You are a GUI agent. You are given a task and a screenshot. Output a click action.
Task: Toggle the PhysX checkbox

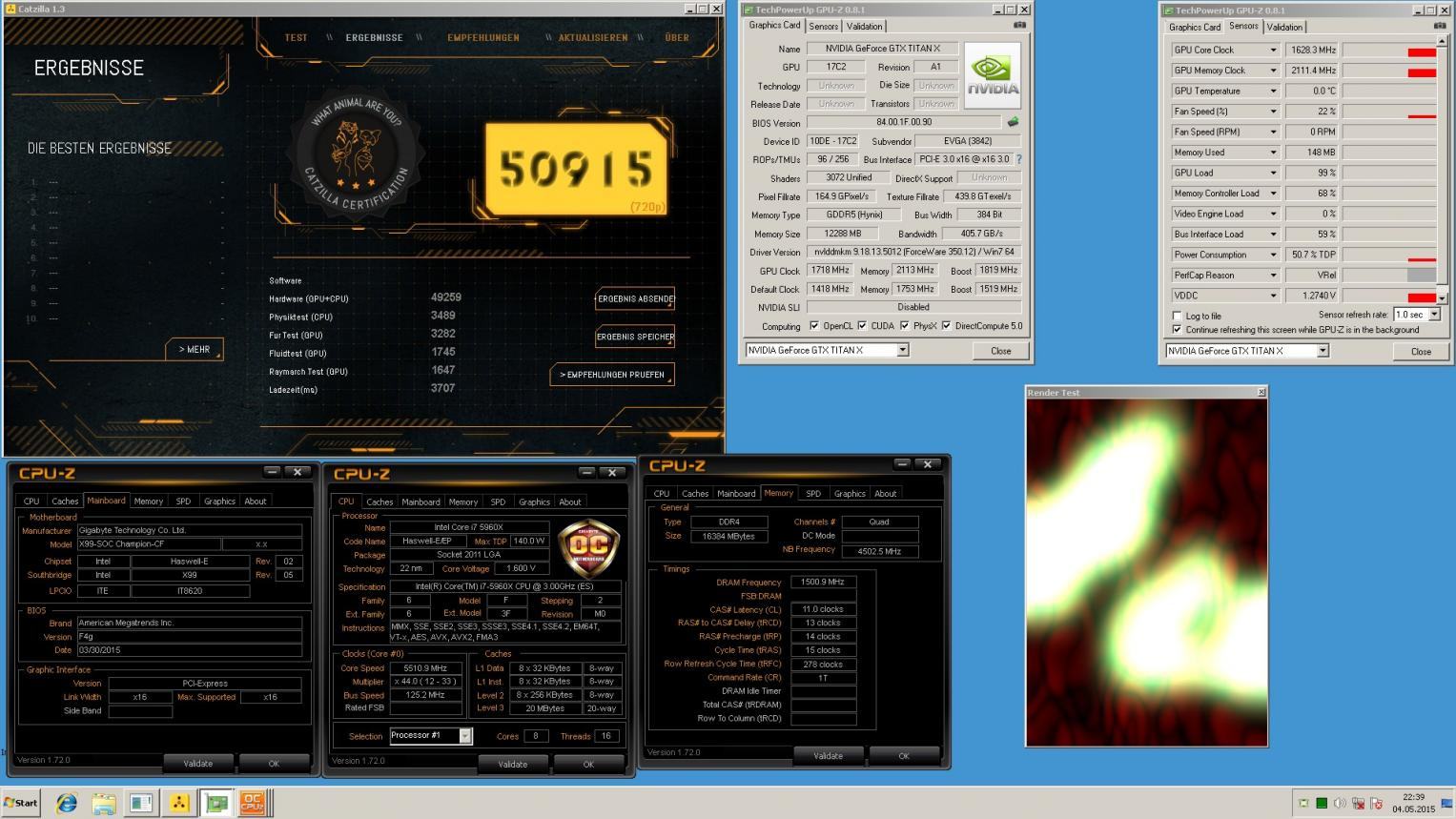click(904, 325)
